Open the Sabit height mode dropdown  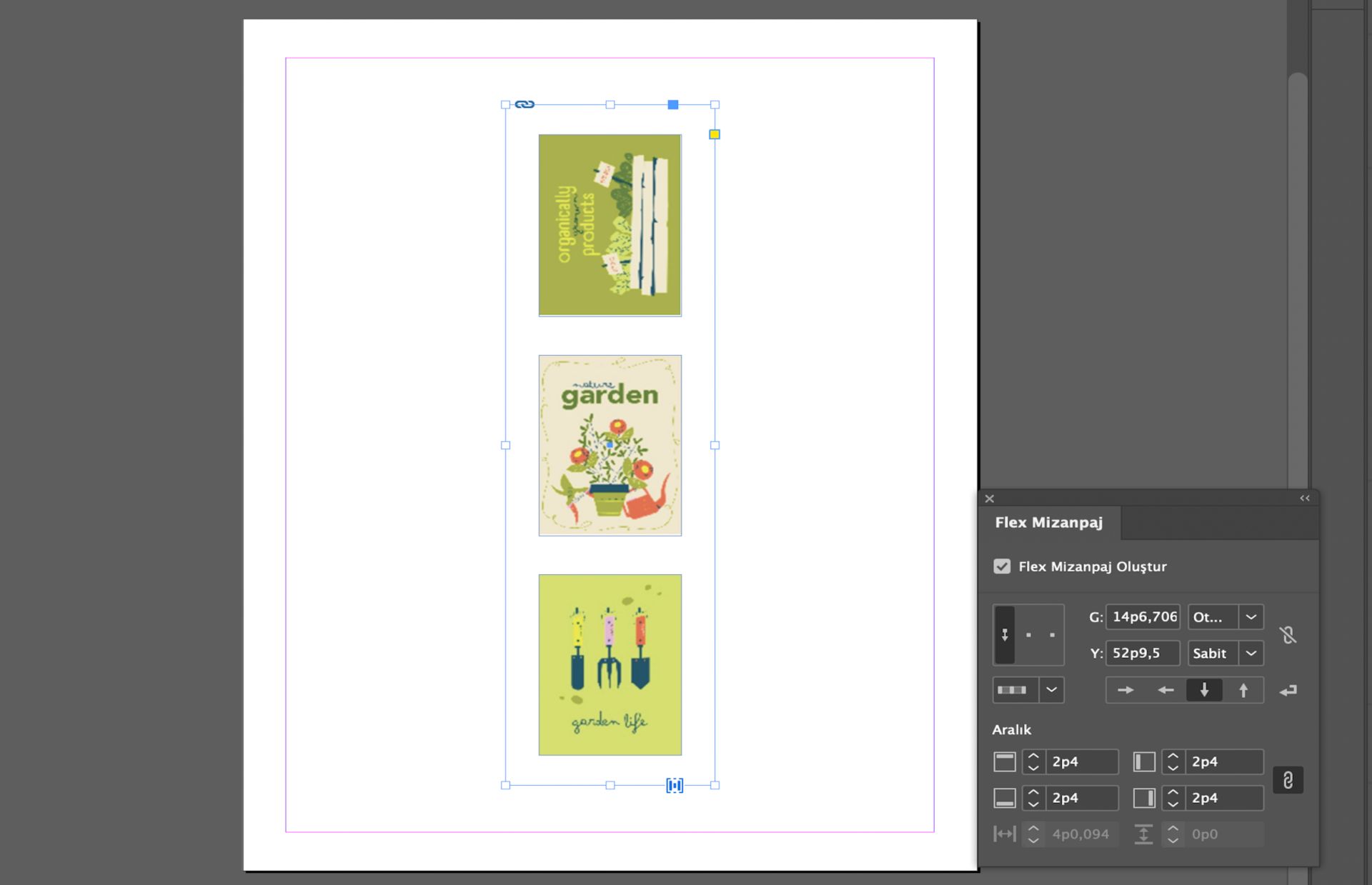click(1251, 653)
